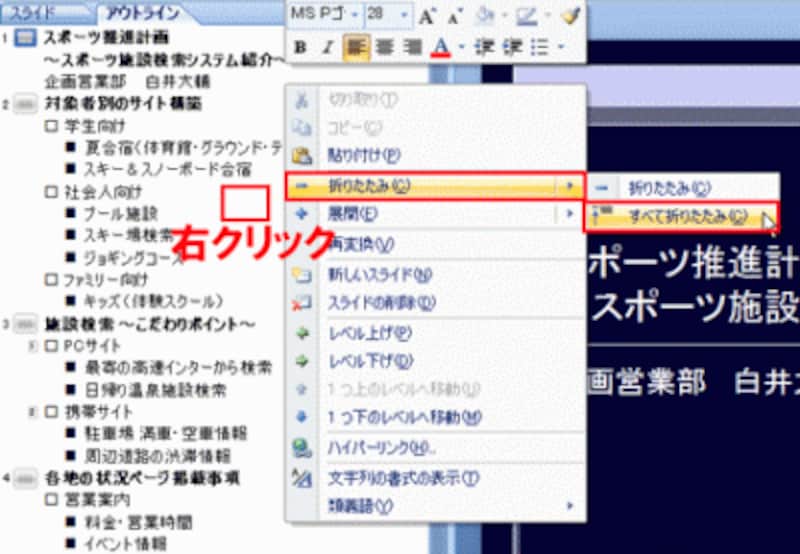Apply the red font color A icon
Image resolution: width=800 pixels, height=554 pixels.
pyautogui.click(x=441, y=47)
